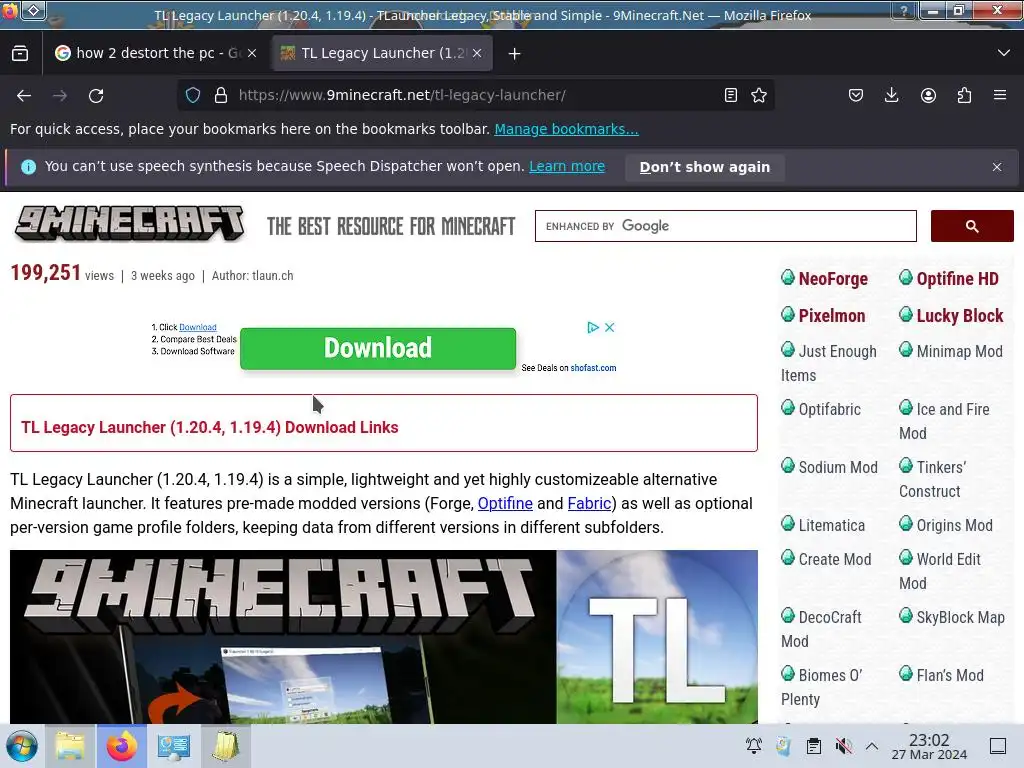Screen dimensions: 1024x768
Task: Click muted volume icon in tray
Action: point(844,745)
